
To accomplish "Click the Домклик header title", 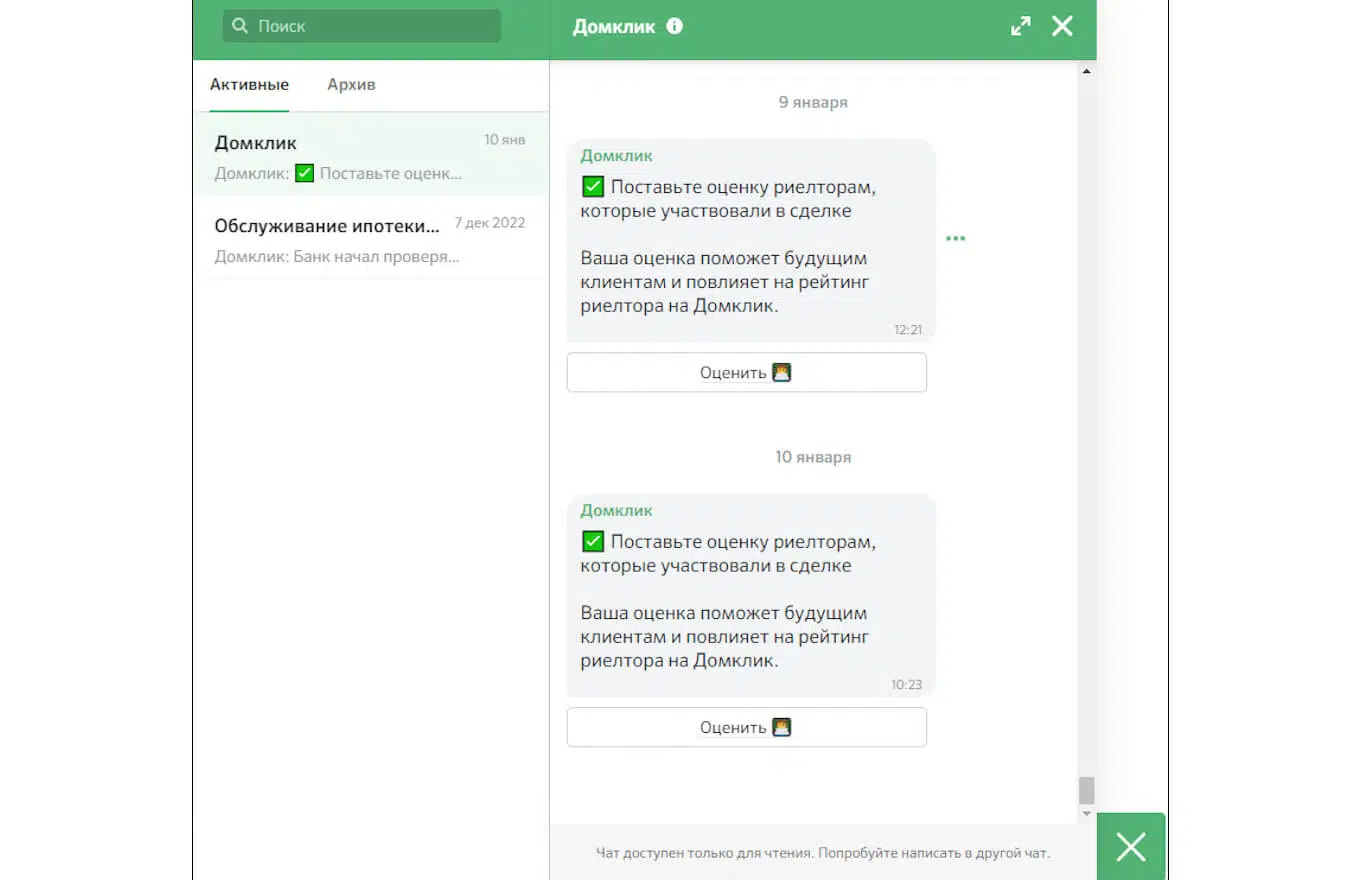I will coord(614,27).
